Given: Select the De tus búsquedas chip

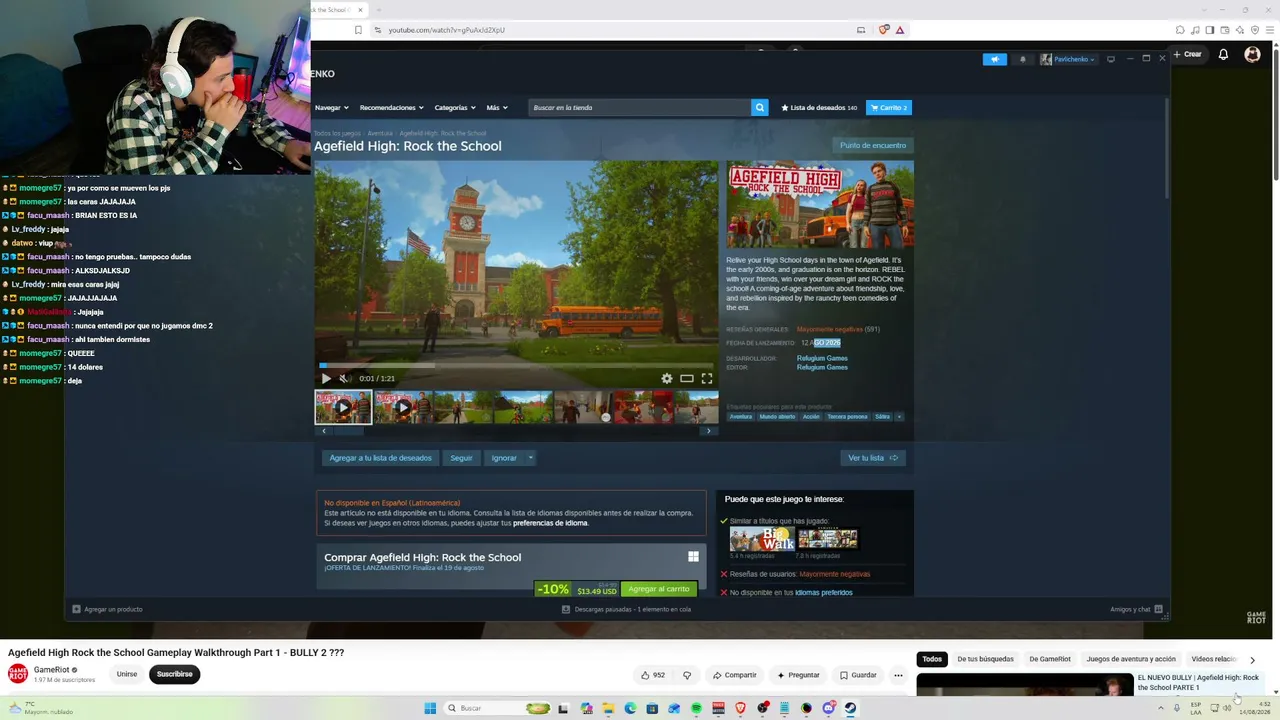Looking at the screenshot, I should click(x=985, y=659).
